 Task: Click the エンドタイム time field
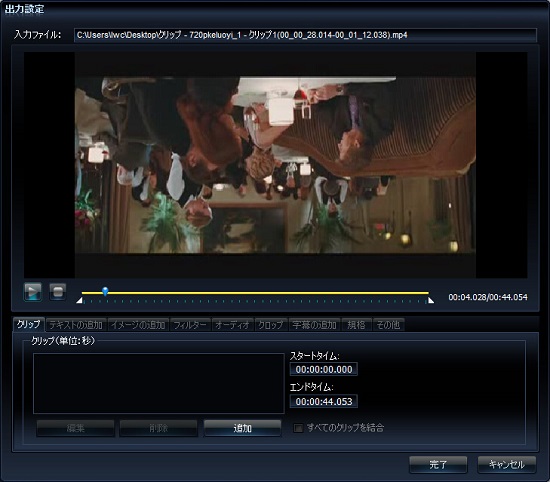324,401
